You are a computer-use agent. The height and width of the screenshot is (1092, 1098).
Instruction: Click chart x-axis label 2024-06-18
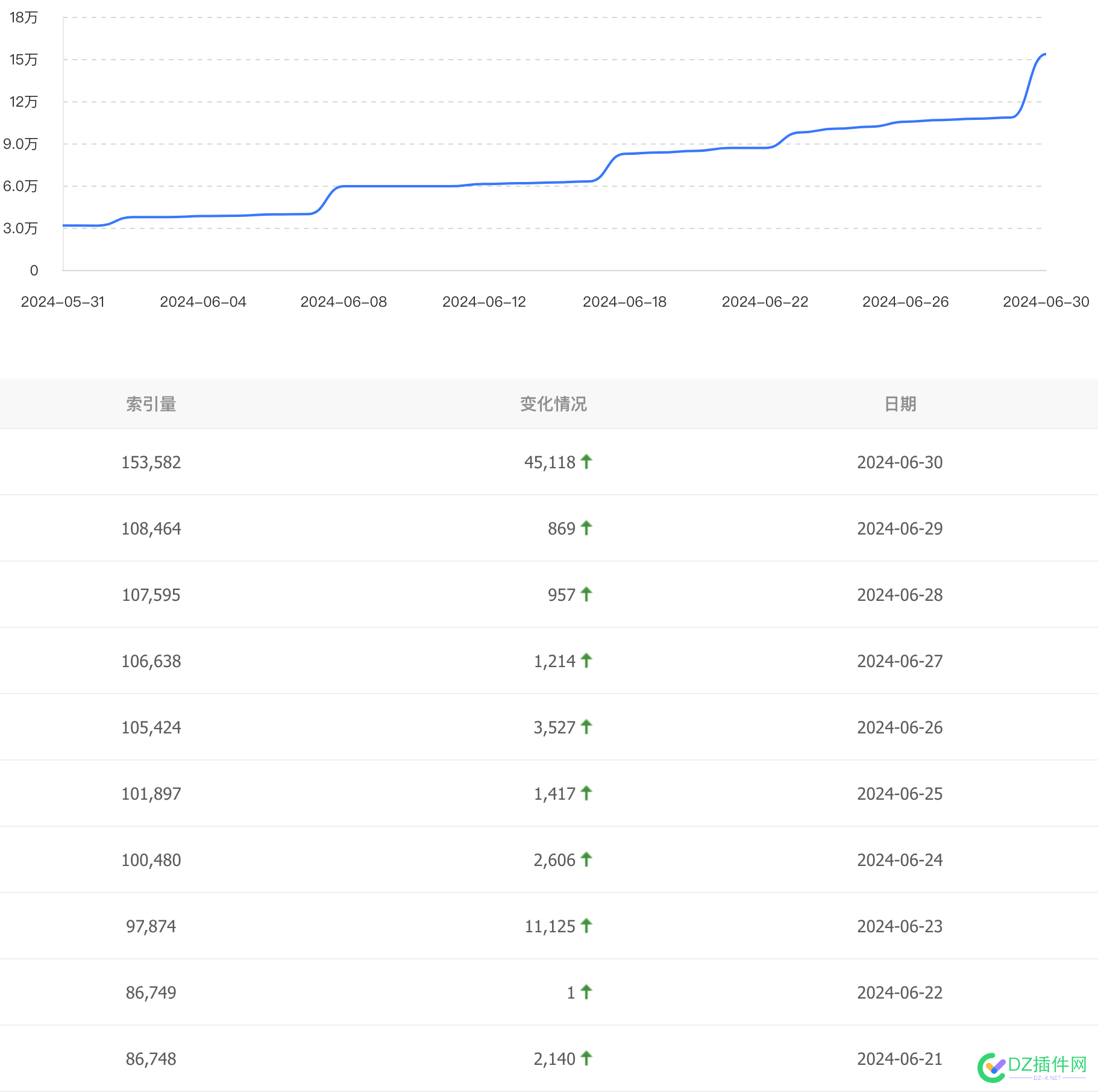coord(624,302)
